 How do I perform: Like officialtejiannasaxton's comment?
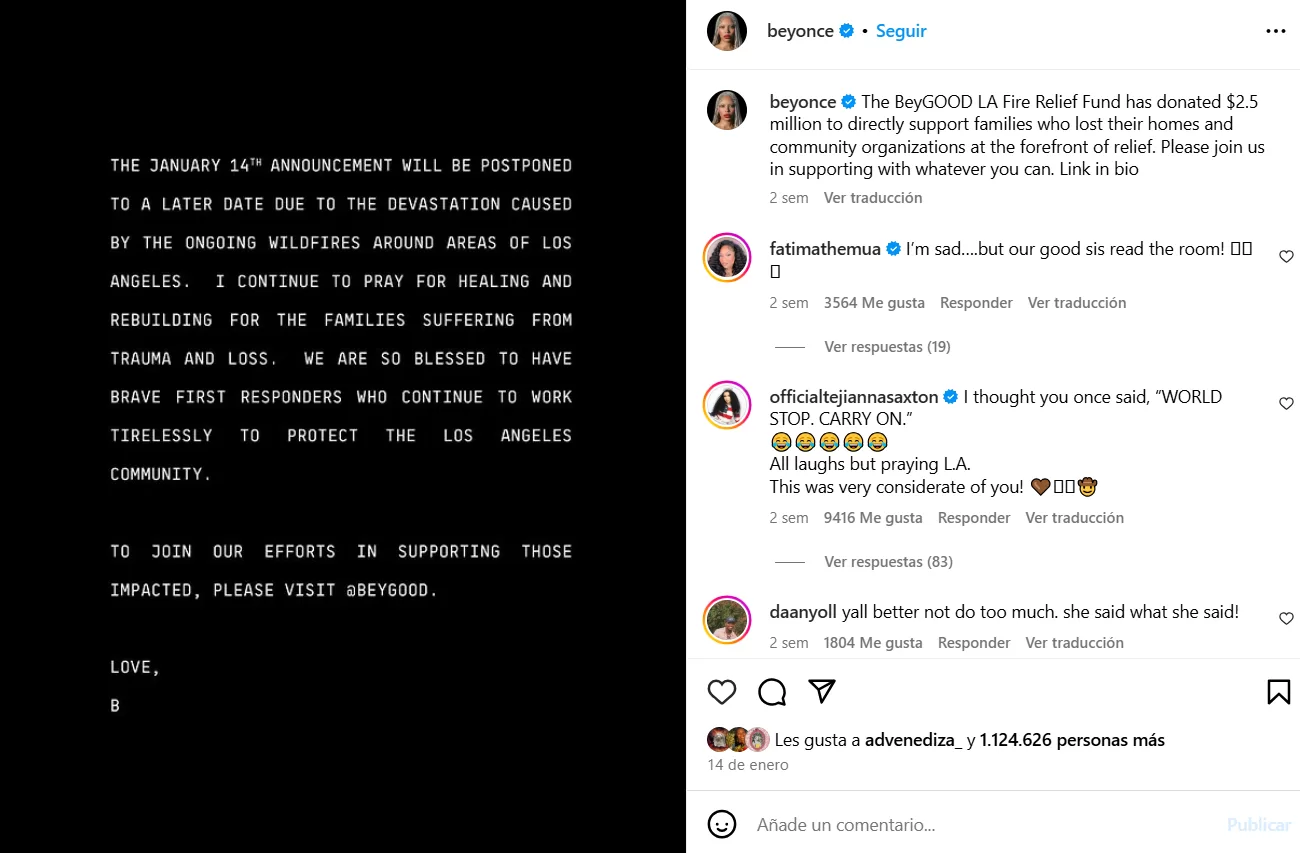pyautogui.click(x=1286, y=404)
